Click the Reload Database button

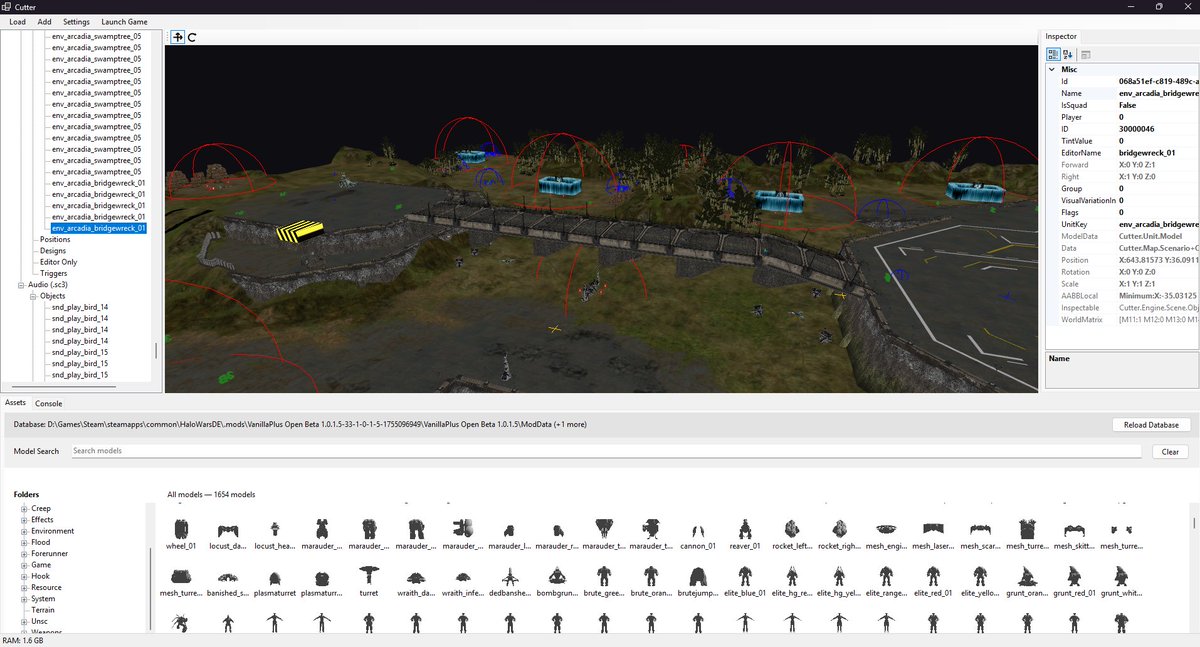pyautogui.click(x=1151, y=425)
